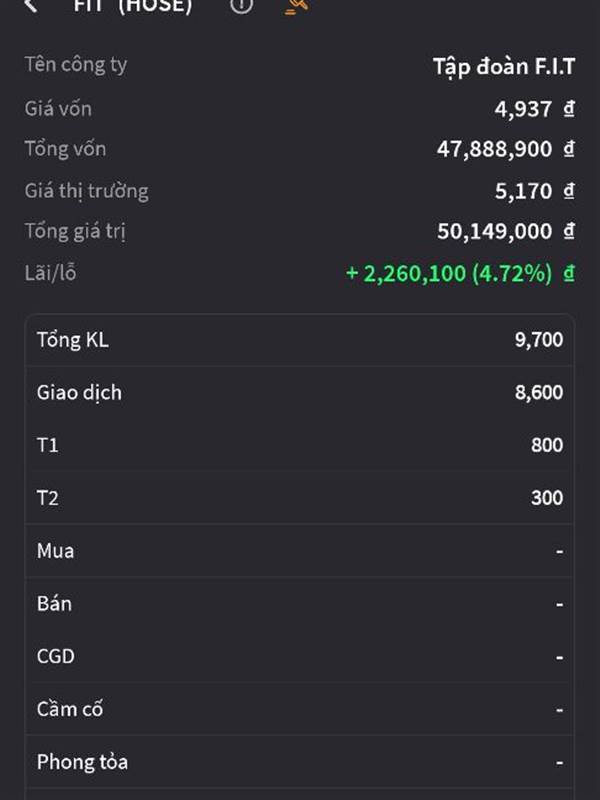600x800 pixels.
Task: Select the Mua row
Action: (300, 551)
